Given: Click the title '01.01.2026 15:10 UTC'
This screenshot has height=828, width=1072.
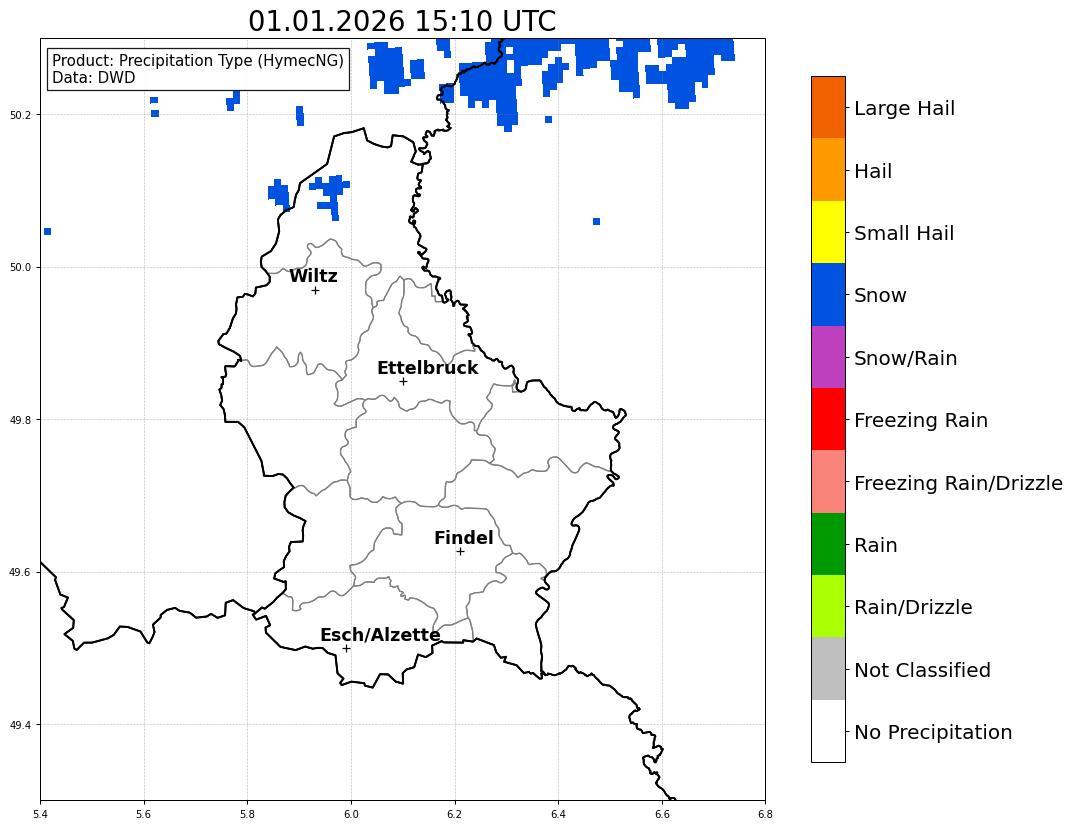Looking at the screenshot, I should (402, 21).
